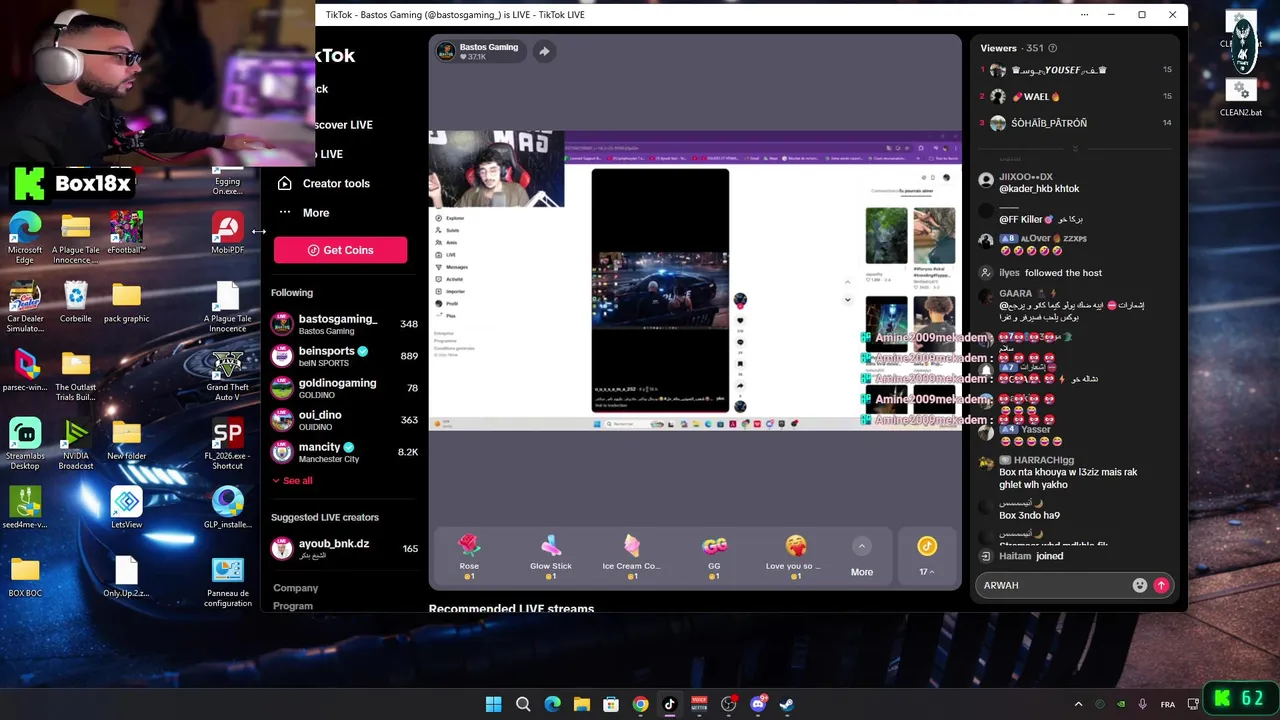Open the More menu in sidebar
Screen dimensions: 1280x720
pyautogui.click(x=304, y=212)
